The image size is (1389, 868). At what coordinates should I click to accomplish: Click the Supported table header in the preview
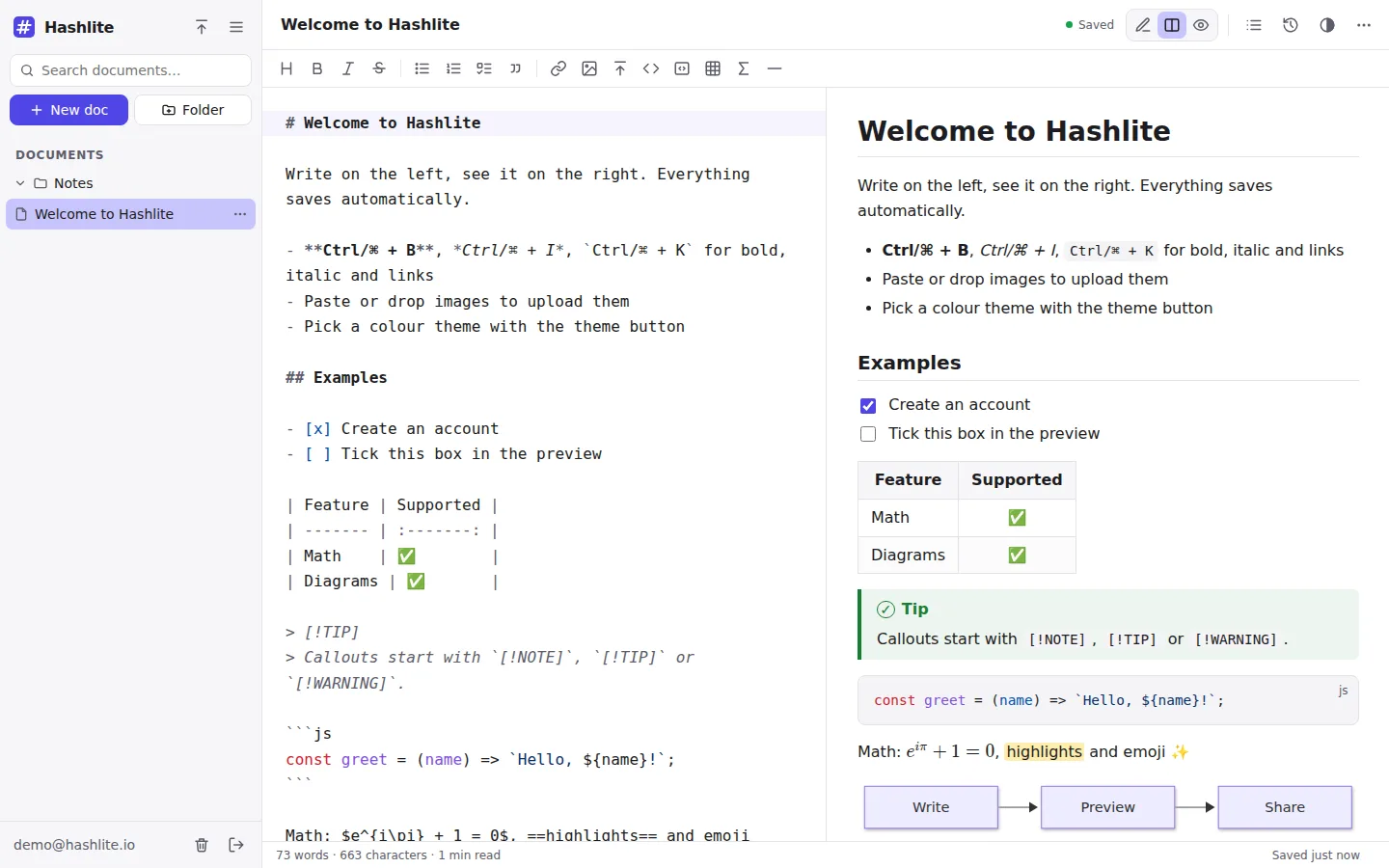point(1017,480)
